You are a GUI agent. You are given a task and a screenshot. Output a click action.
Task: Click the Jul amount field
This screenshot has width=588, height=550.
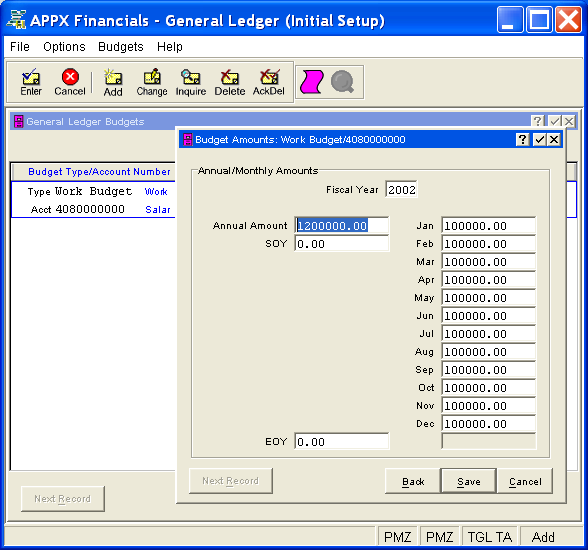click(489, 334)
